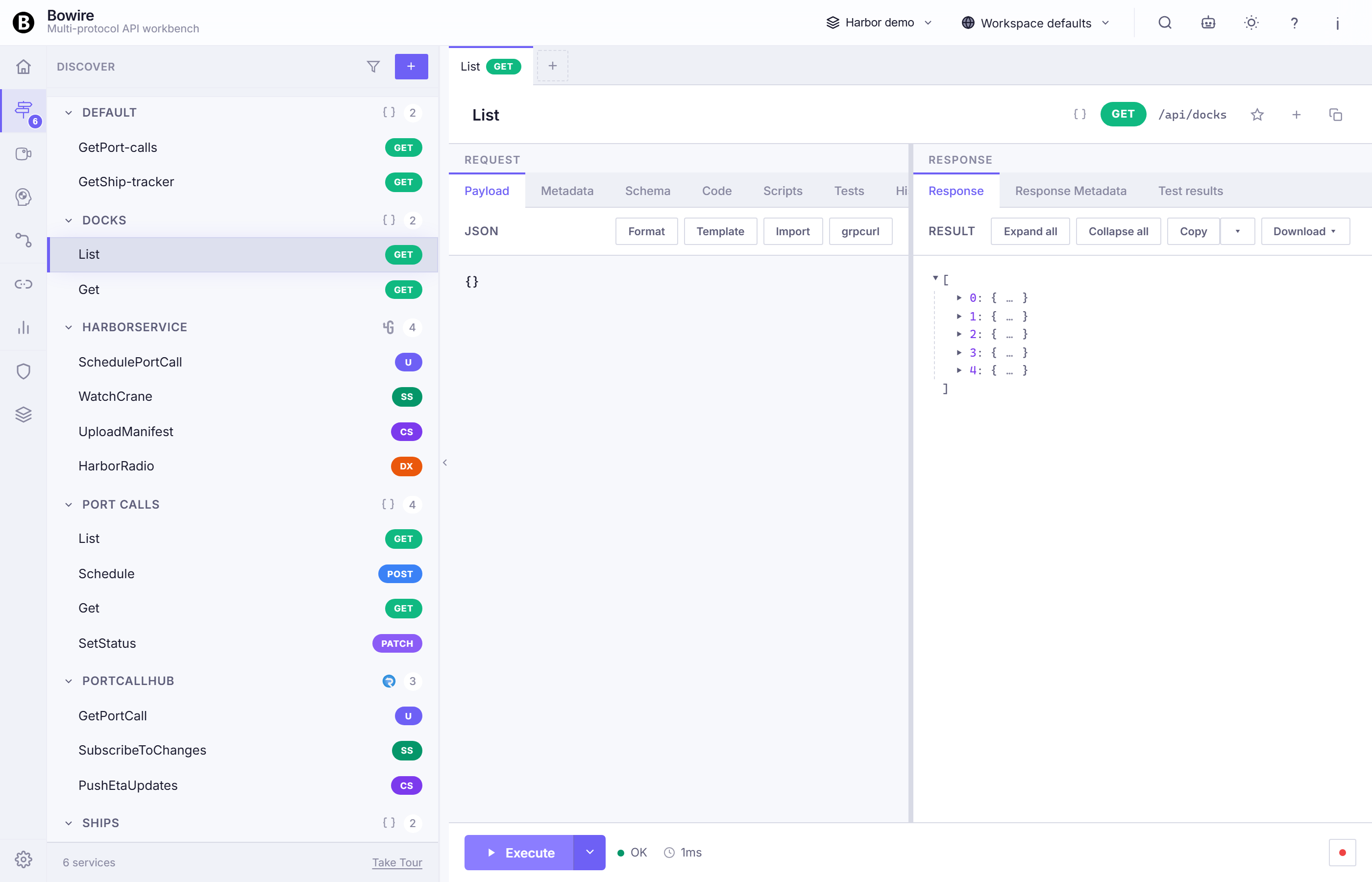This screenshot has width=1372, height=882.
Task: Click the Format button
Action: point(646,231)
